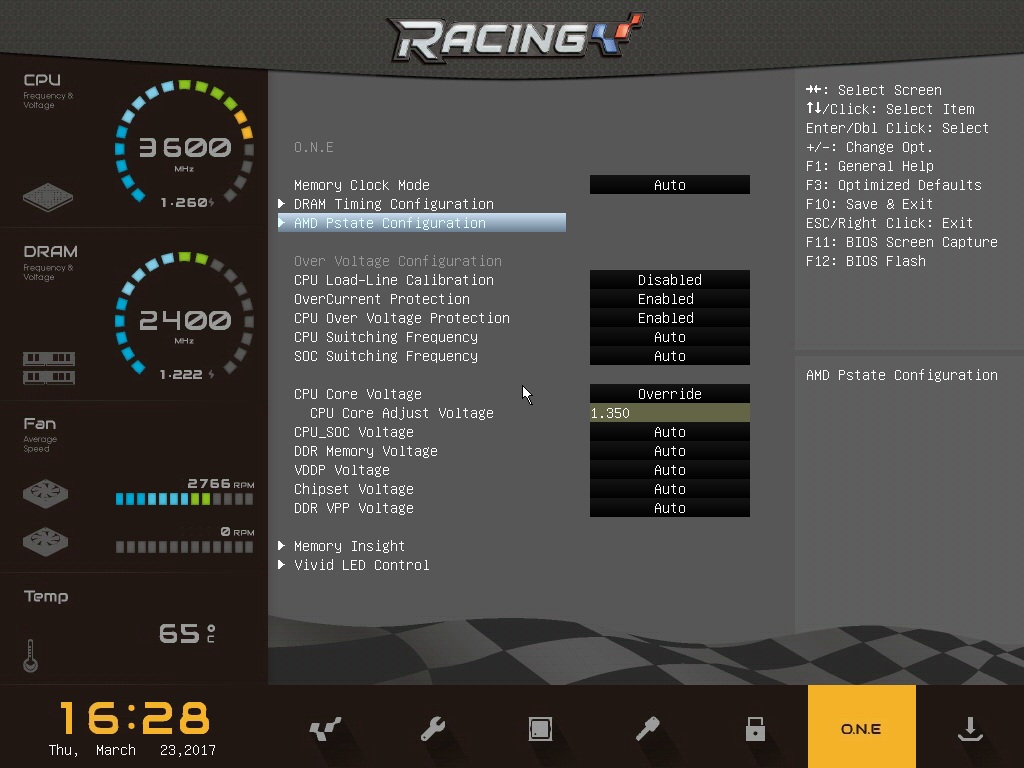Open Vivid LED Control submenu
The image size is (1024, 768).
[x=361, y=565]
